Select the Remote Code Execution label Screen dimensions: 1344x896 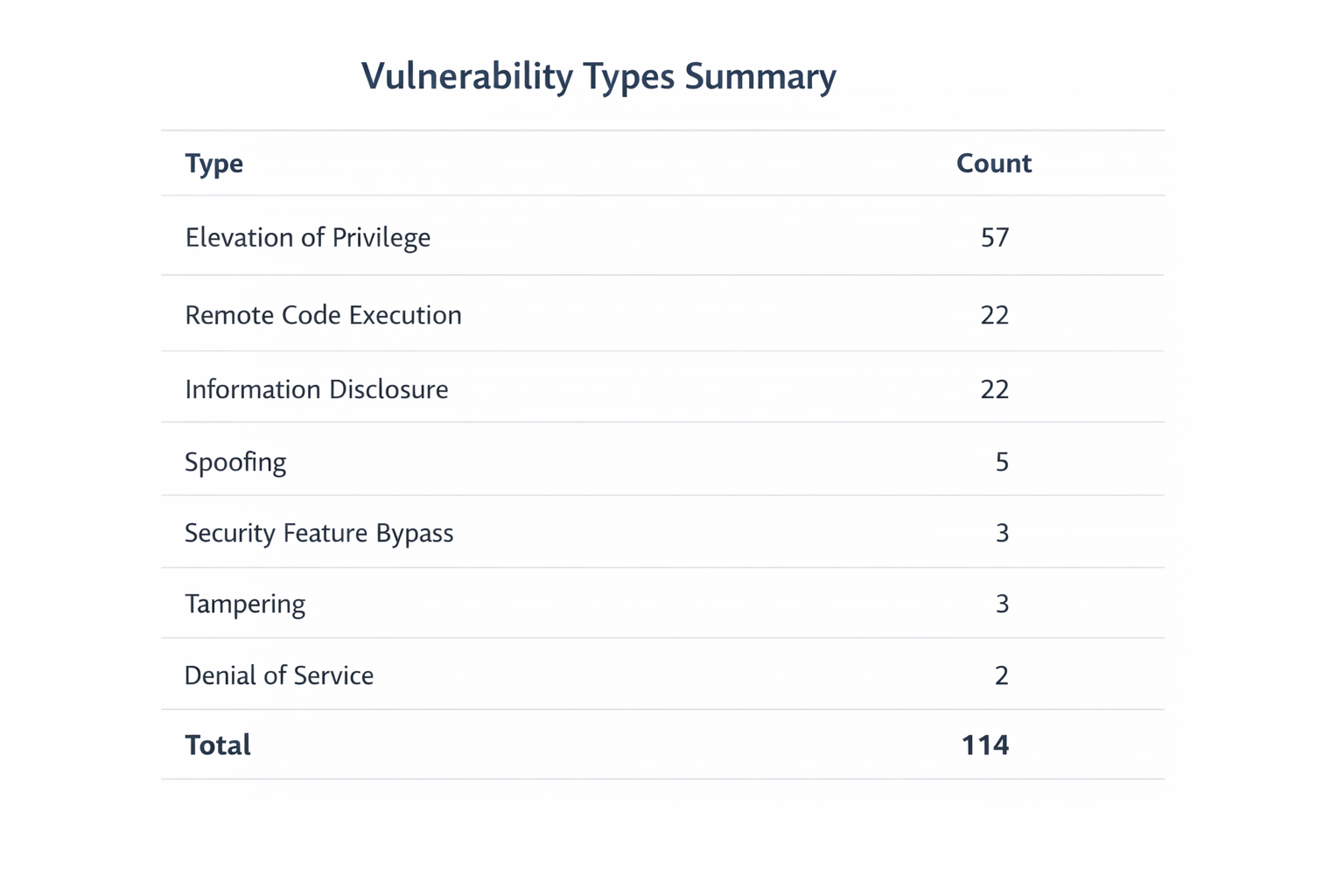click(323, 315)
